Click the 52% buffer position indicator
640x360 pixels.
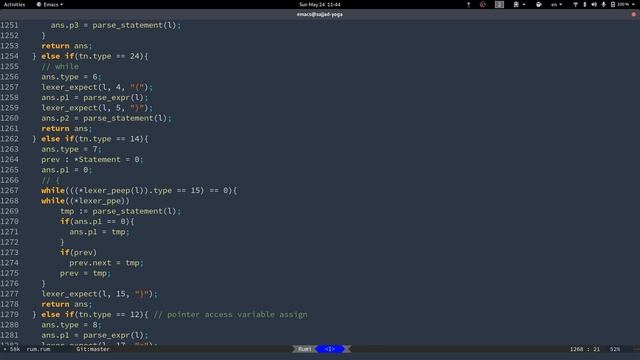(615, 349)
